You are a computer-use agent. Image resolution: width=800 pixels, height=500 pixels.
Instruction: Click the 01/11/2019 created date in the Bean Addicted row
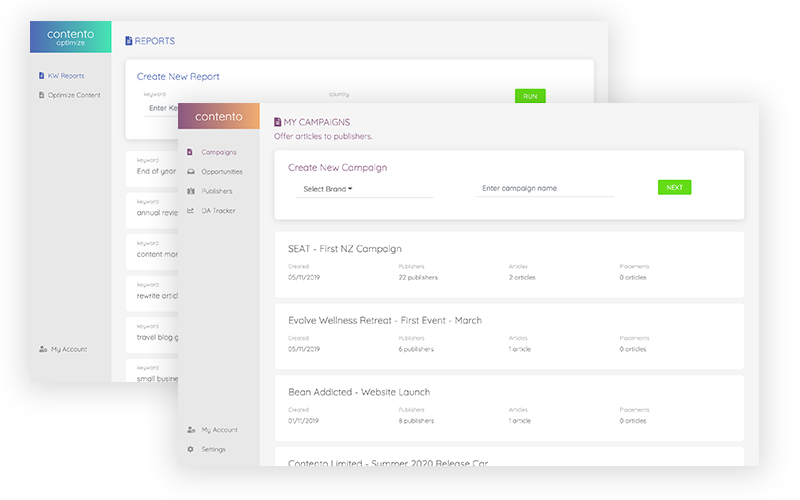pyautogui.click(x=304, y=420)
